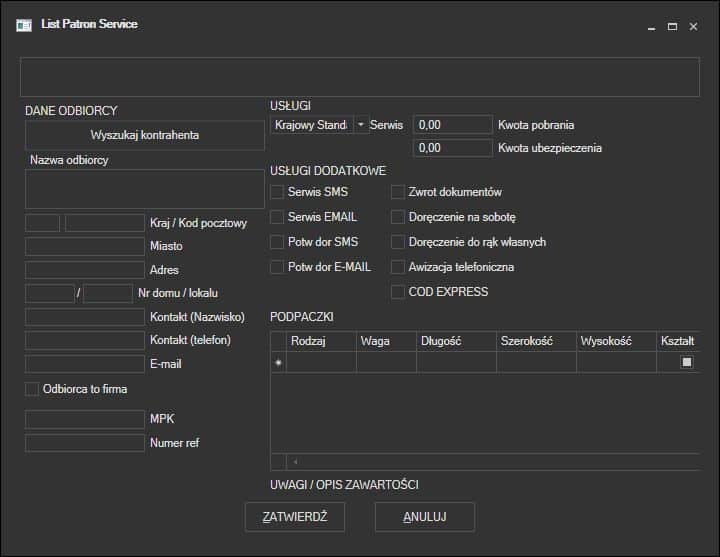The height and width of the screenshot is (557, 720).
Task: Close the List Patron Service window
Action: (693, 27)
